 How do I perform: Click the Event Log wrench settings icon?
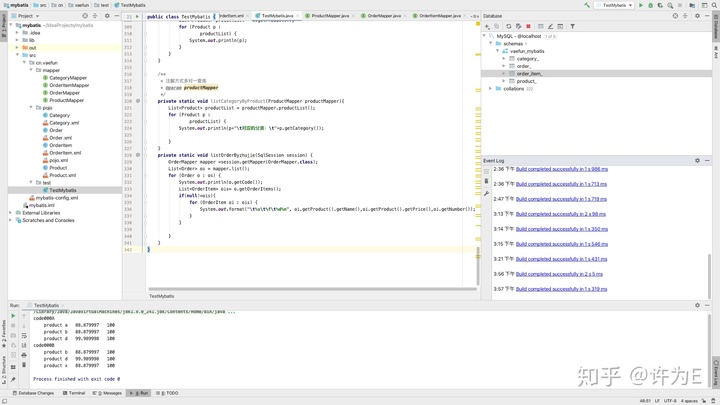click(x=486, y=193)
